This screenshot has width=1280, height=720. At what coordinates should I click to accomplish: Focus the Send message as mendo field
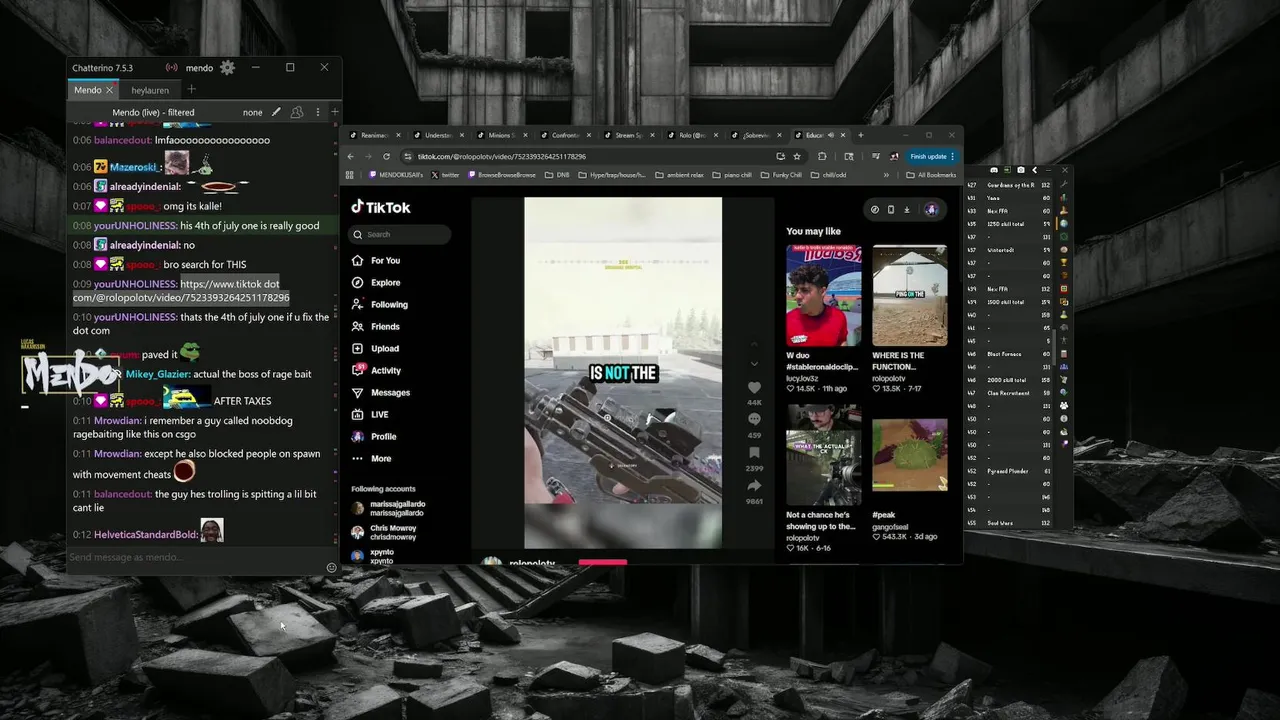tap(195, 557)
